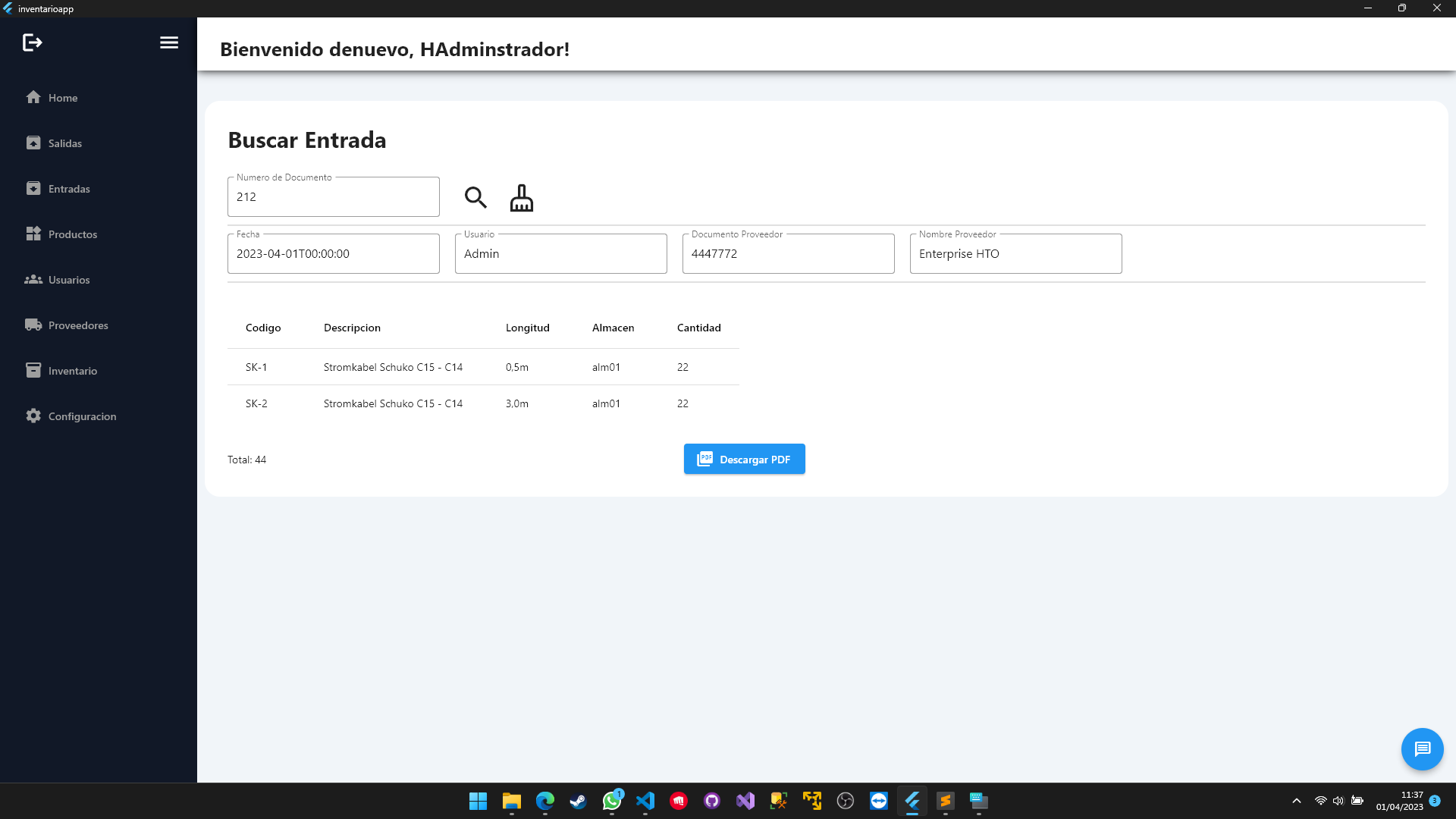Screen dimensions: 1456x819
Task: Open GitHub Desktop from the taskbar
Action: (x=712, y=801)
